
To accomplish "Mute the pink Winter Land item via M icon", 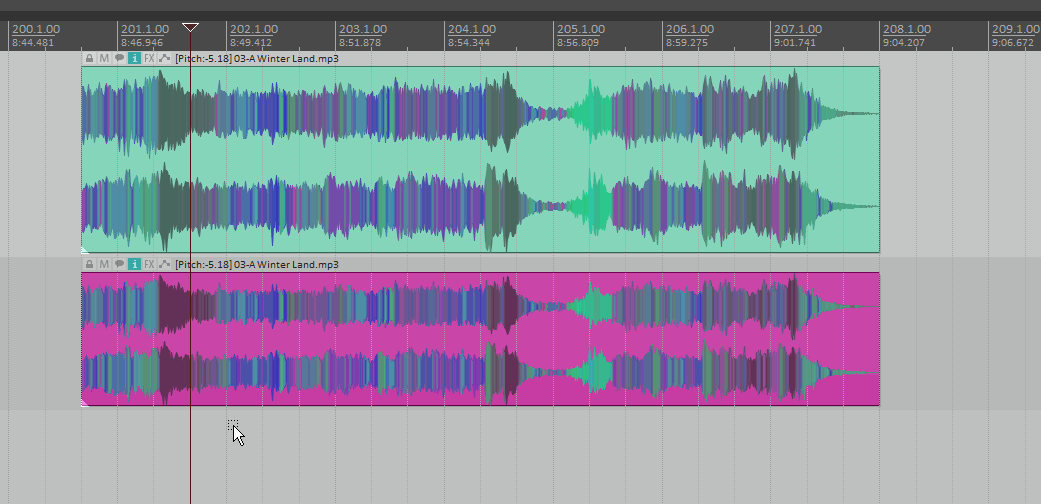I will tap(104, 264).
